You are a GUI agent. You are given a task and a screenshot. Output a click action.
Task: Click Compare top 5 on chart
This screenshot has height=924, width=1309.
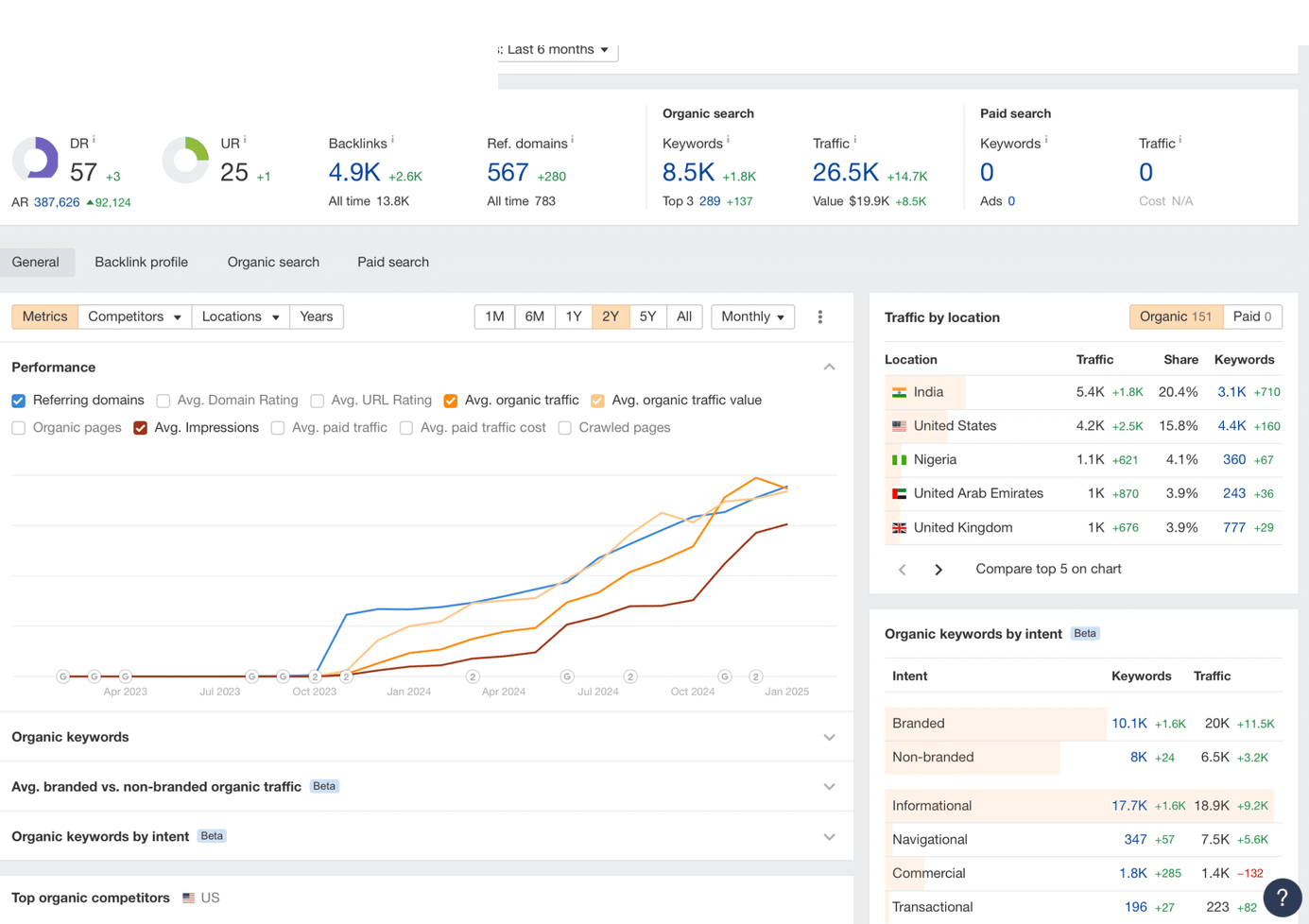tap(1048, 569)
